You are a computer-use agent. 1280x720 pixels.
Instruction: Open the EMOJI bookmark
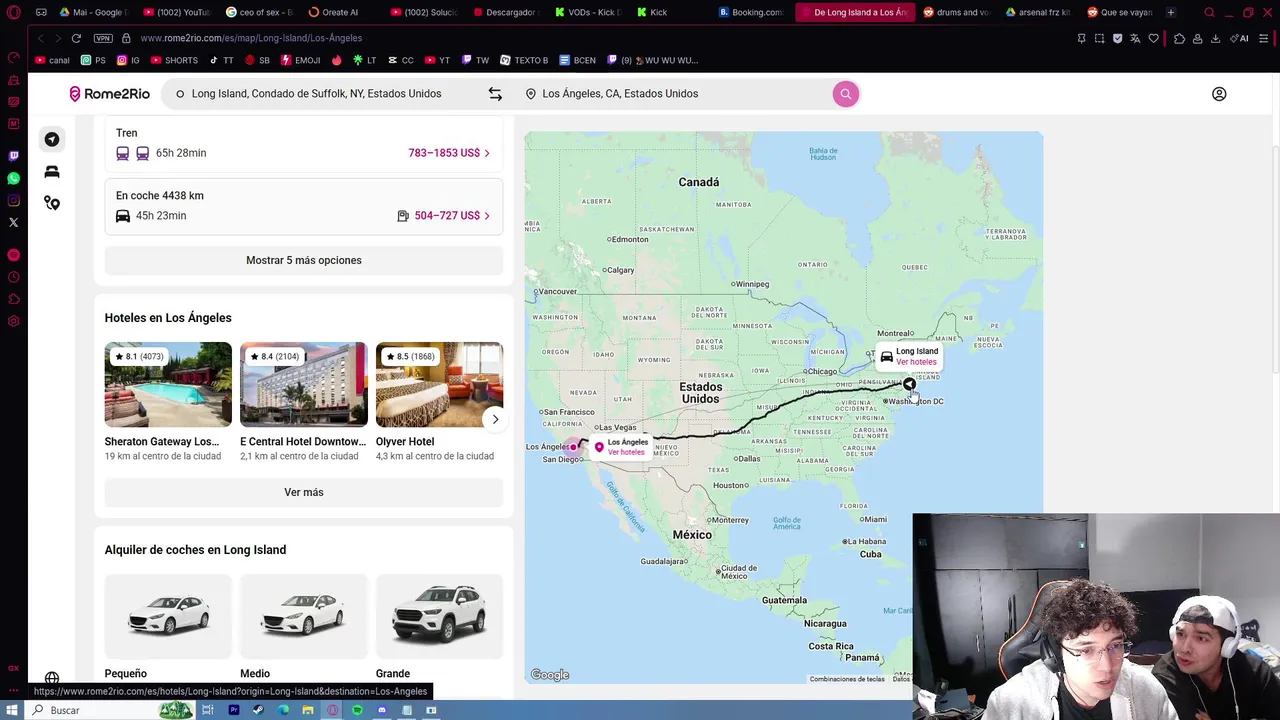(x=301, y=60)
